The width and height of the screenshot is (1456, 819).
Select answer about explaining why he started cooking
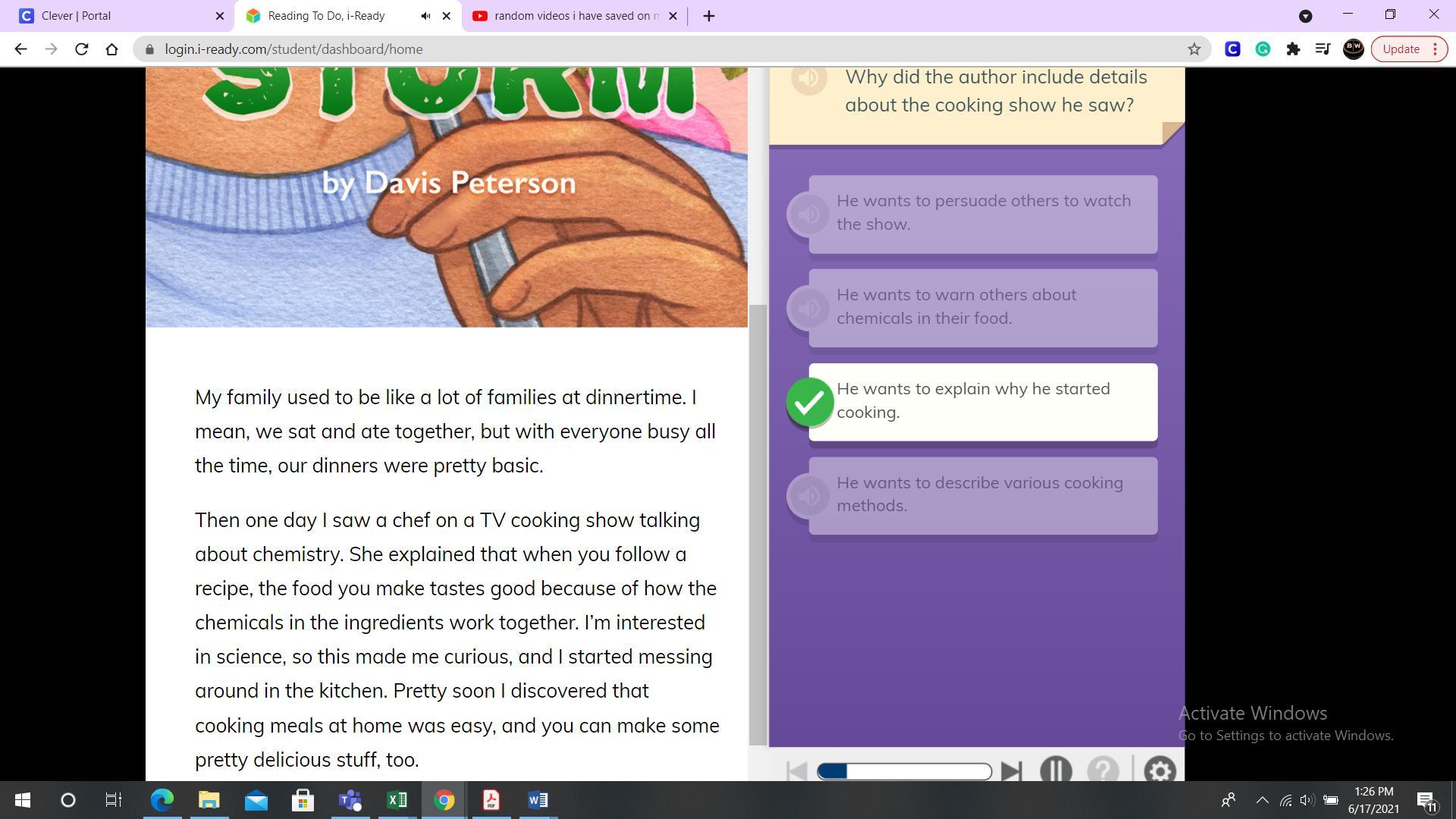coord(983,401)
